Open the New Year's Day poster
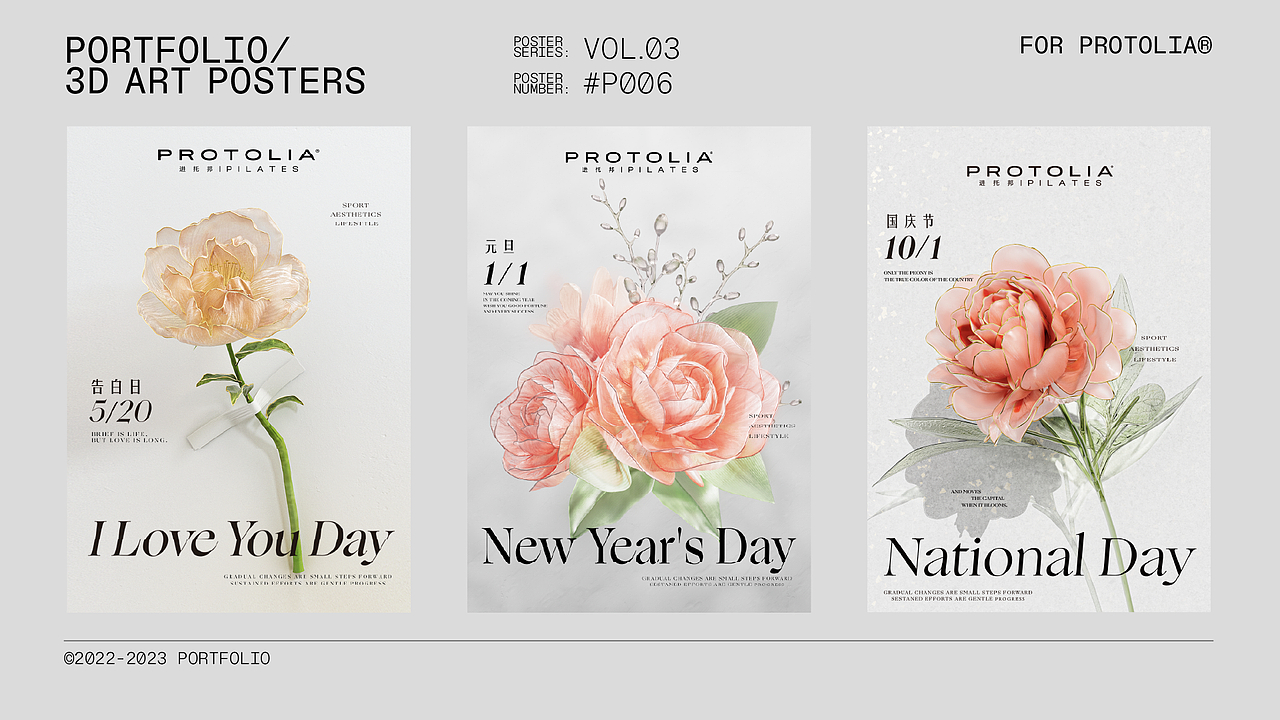 pos(639,369)
